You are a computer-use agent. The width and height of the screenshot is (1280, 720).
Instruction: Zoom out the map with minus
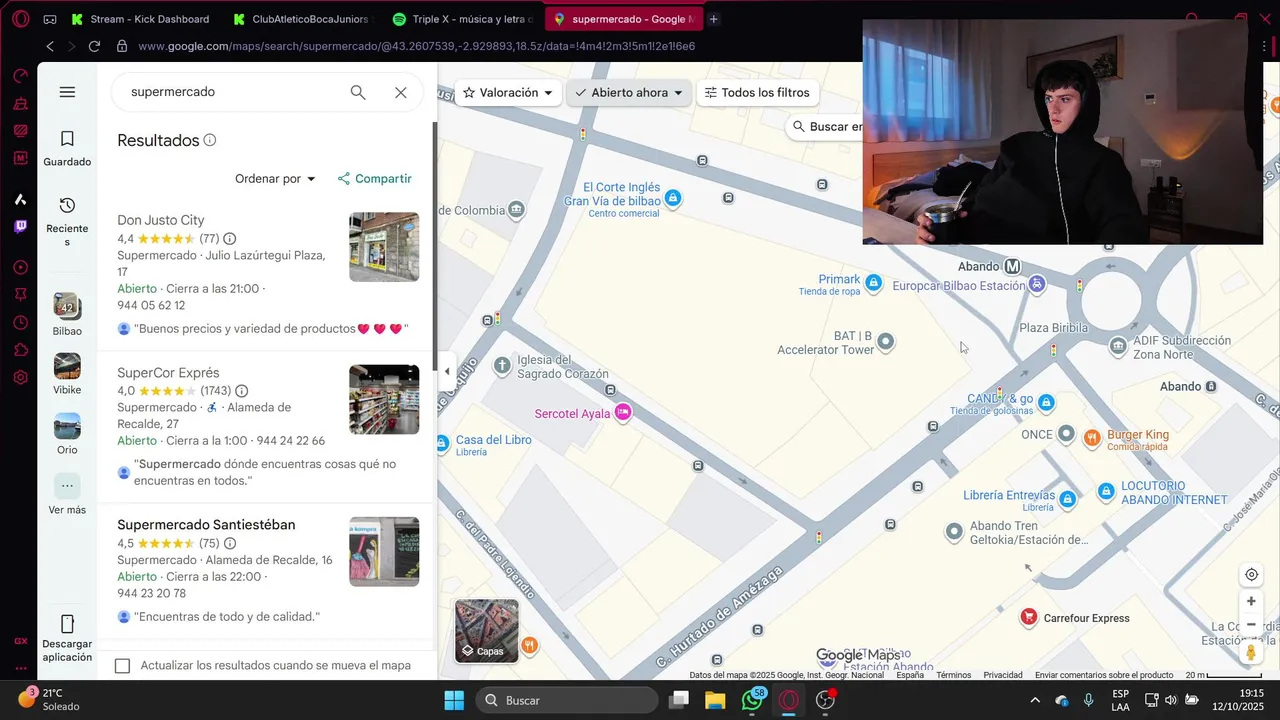click(1251, 625)
